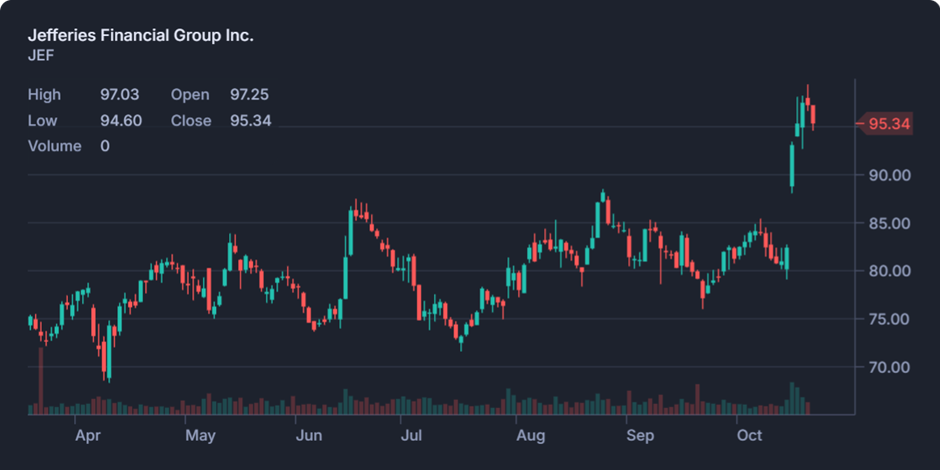Click the Open label in the legend

point(190,95)
